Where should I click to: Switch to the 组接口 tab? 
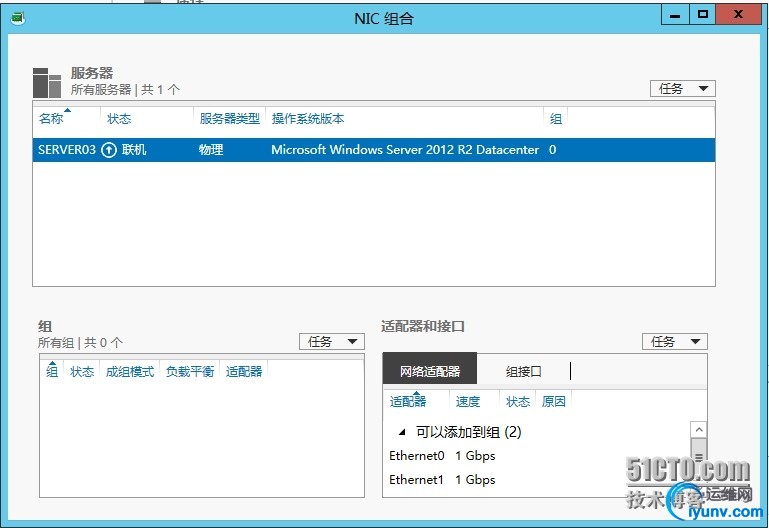pos(523,371)
